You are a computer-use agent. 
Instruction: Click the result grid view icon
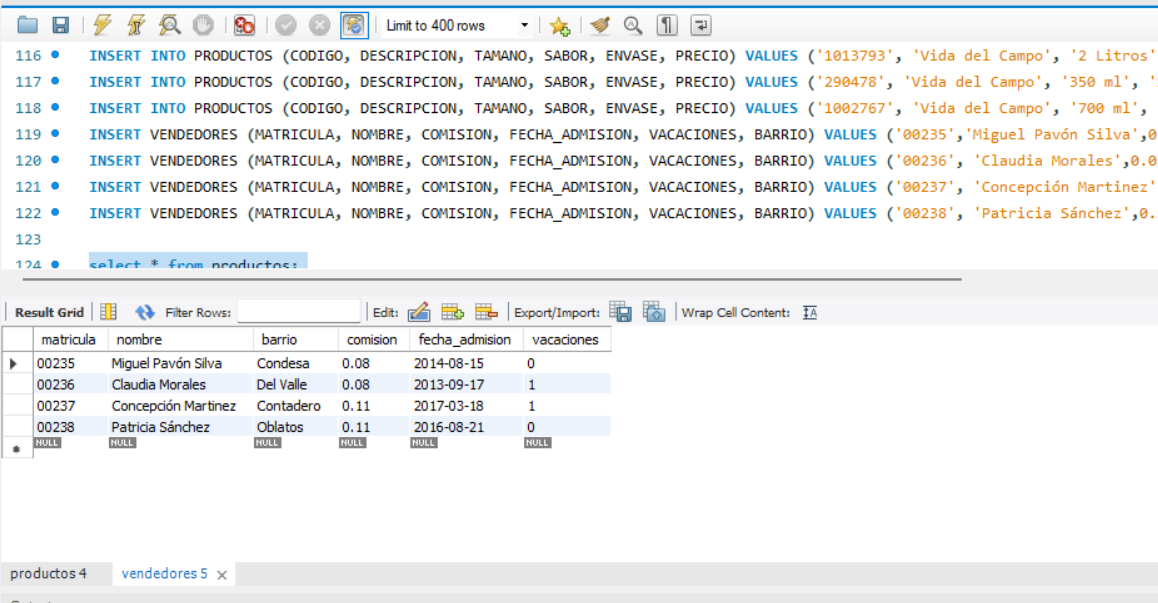coord(109,312)
